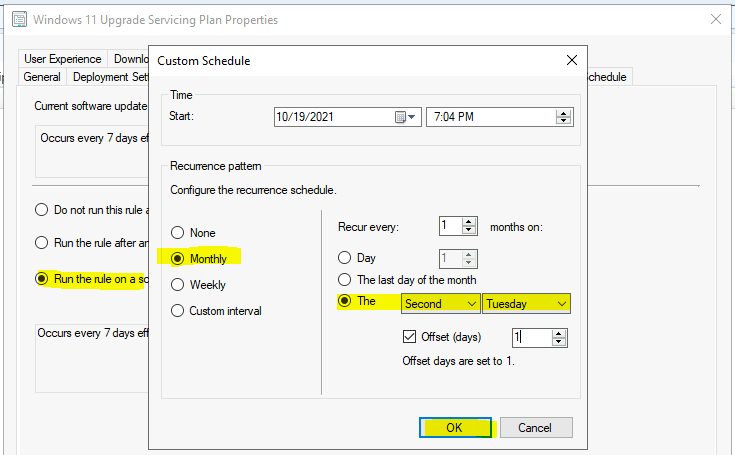Click 'Configure the recurrence schedule.' text
The image size is (735, 455).
pos(253,190)
